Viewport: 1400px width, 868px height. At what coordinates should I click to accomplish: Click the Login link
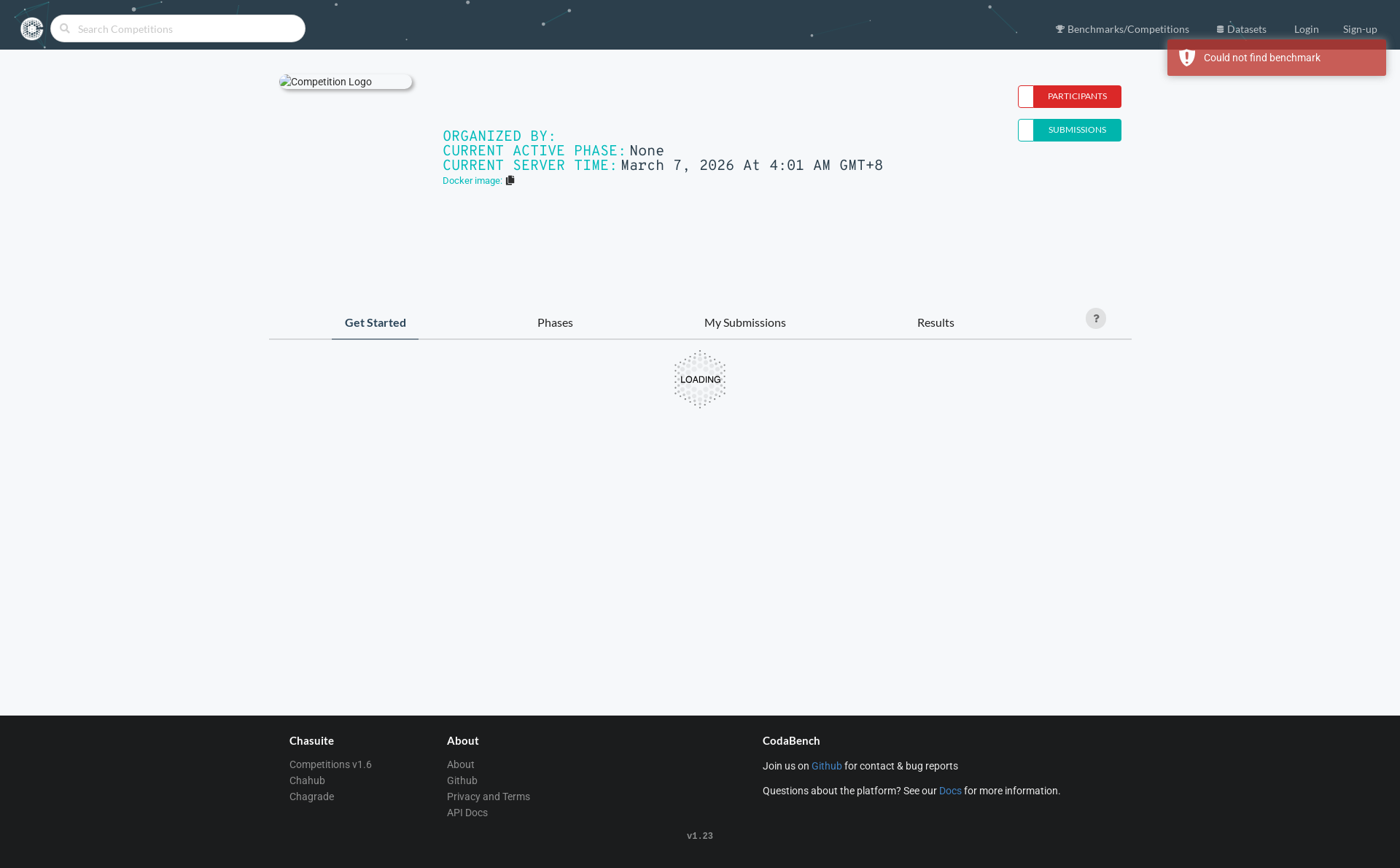coord(1306,29)
